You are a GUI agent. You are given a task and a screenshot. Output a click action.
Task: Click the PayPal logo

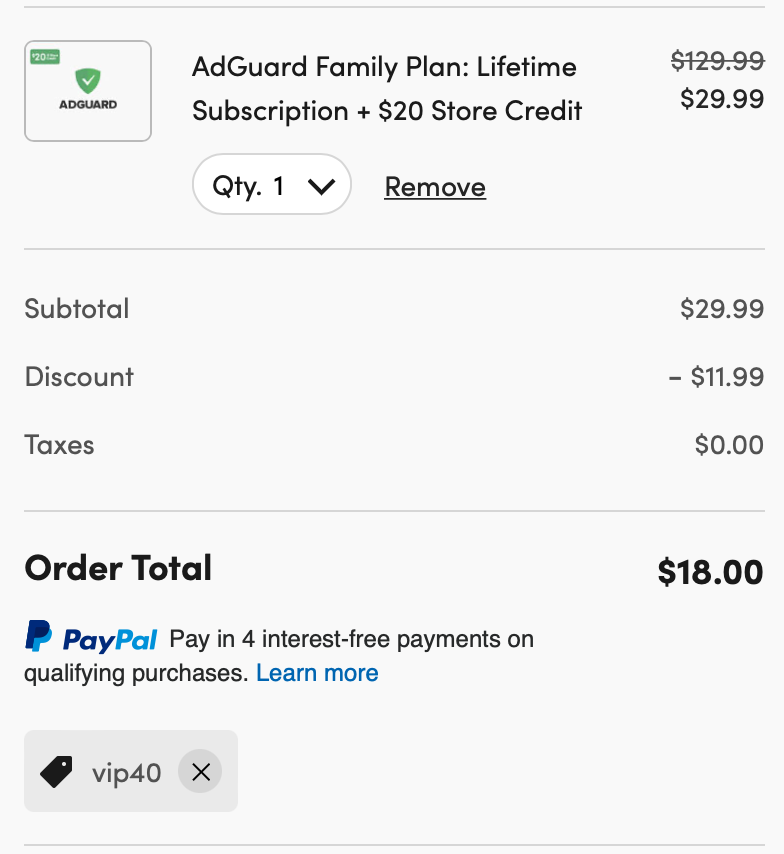tap(91, 637)
